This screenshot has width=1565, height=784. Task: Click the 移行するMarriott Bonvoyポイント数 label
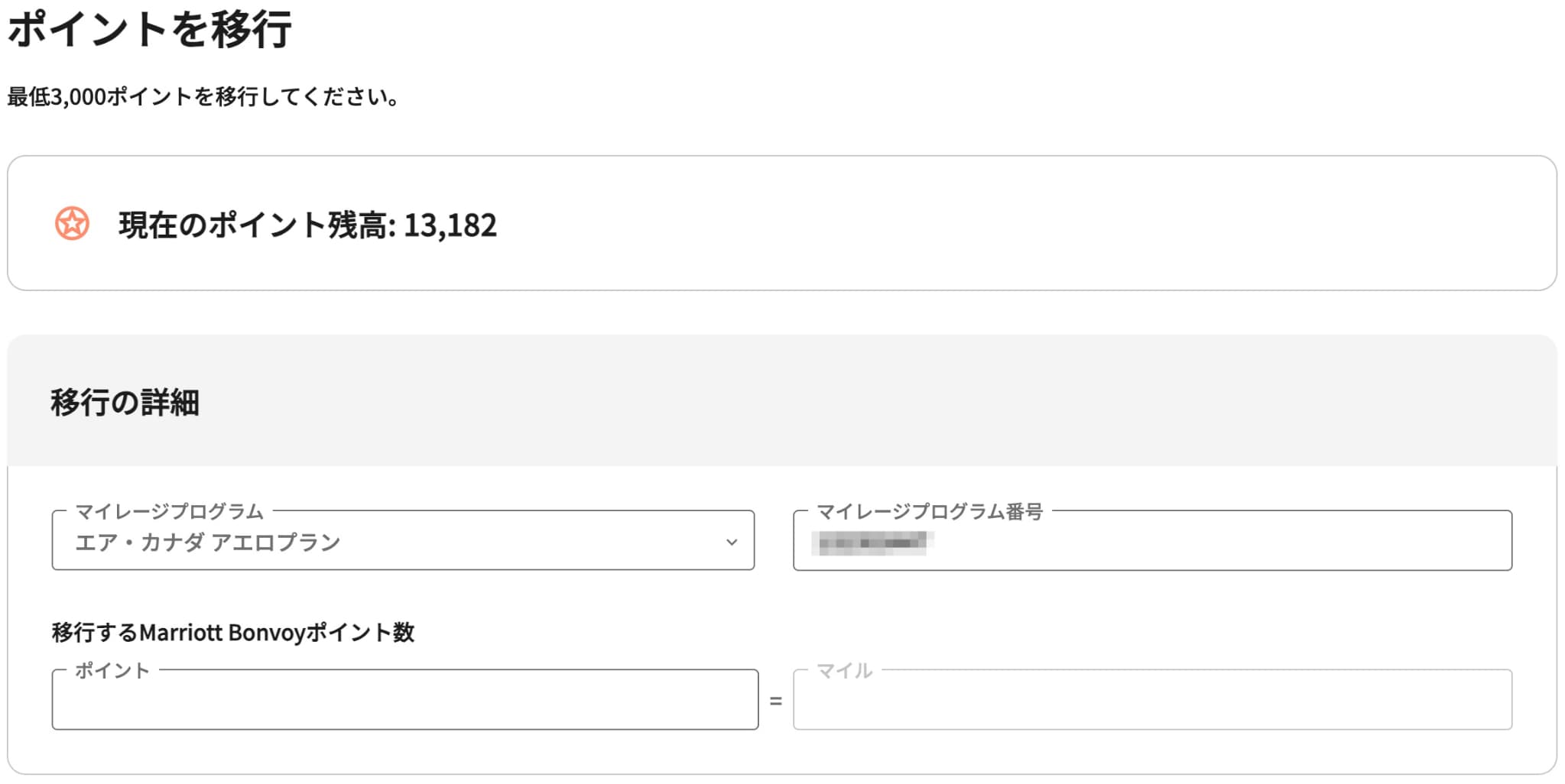click(233, 633)
